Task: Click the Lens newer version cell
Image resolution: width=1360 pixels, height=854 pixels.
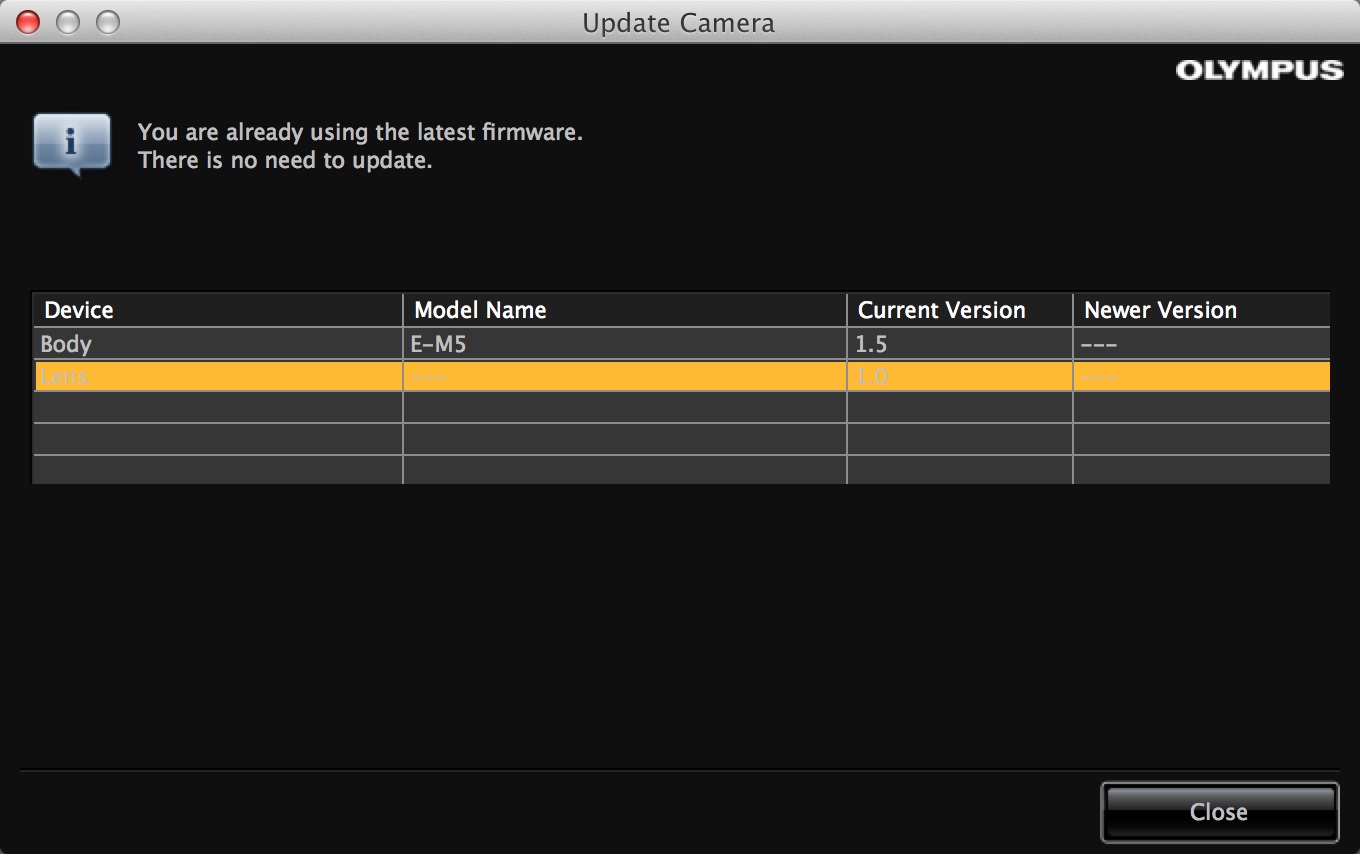Action: 1099,376
